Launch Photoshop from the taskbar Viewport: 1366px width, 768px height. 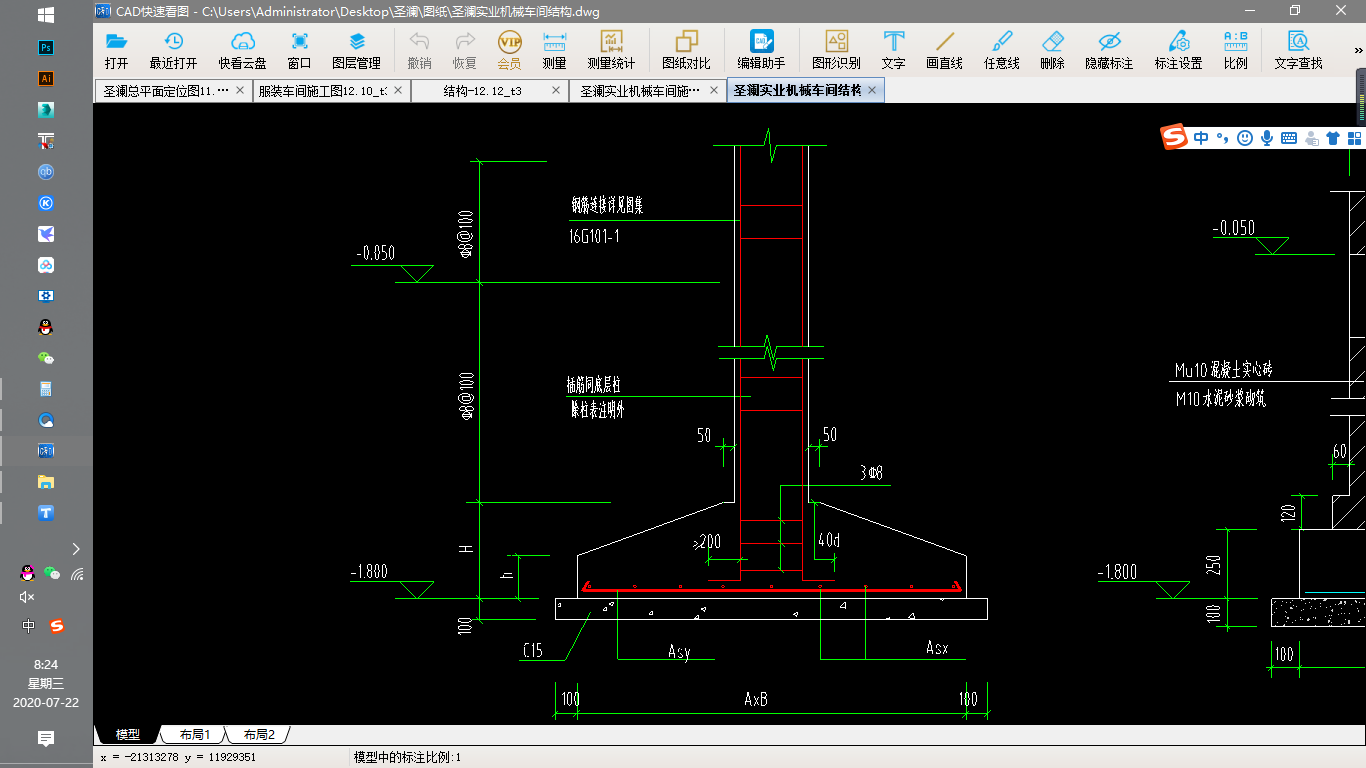click(x=45, y=47)
